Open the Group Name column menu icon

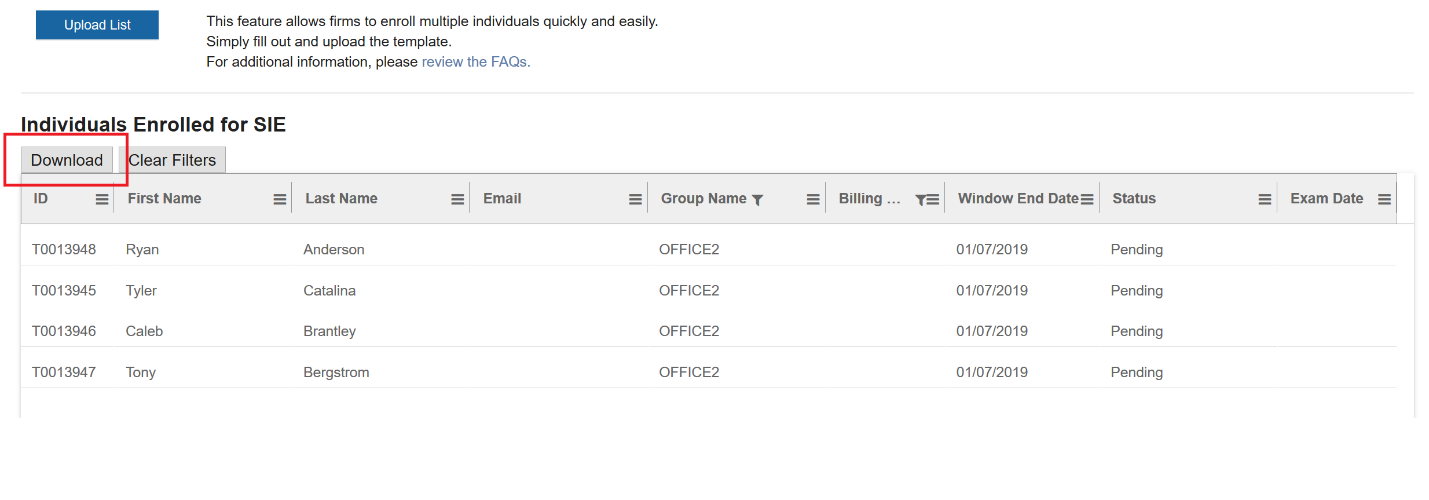click(813, 199)
